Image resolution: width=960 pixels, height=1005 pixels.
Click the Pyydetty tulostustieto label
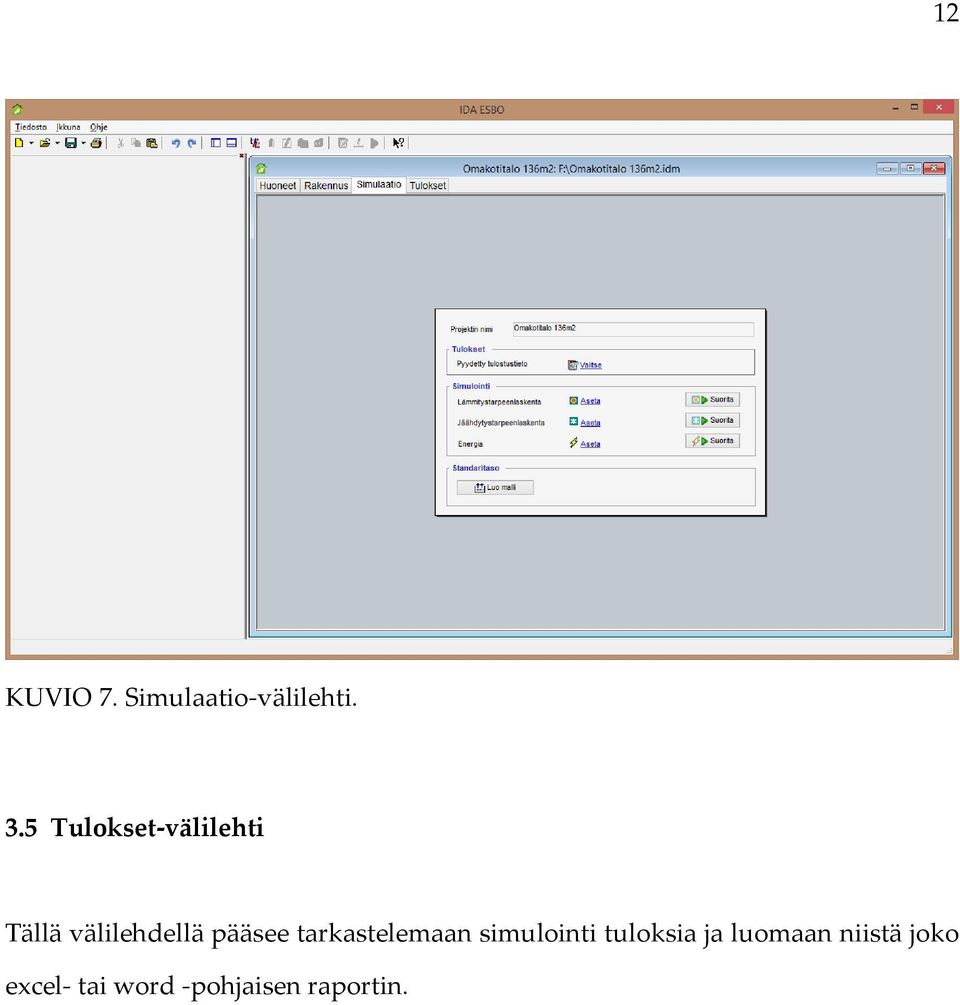coord(492,364)
